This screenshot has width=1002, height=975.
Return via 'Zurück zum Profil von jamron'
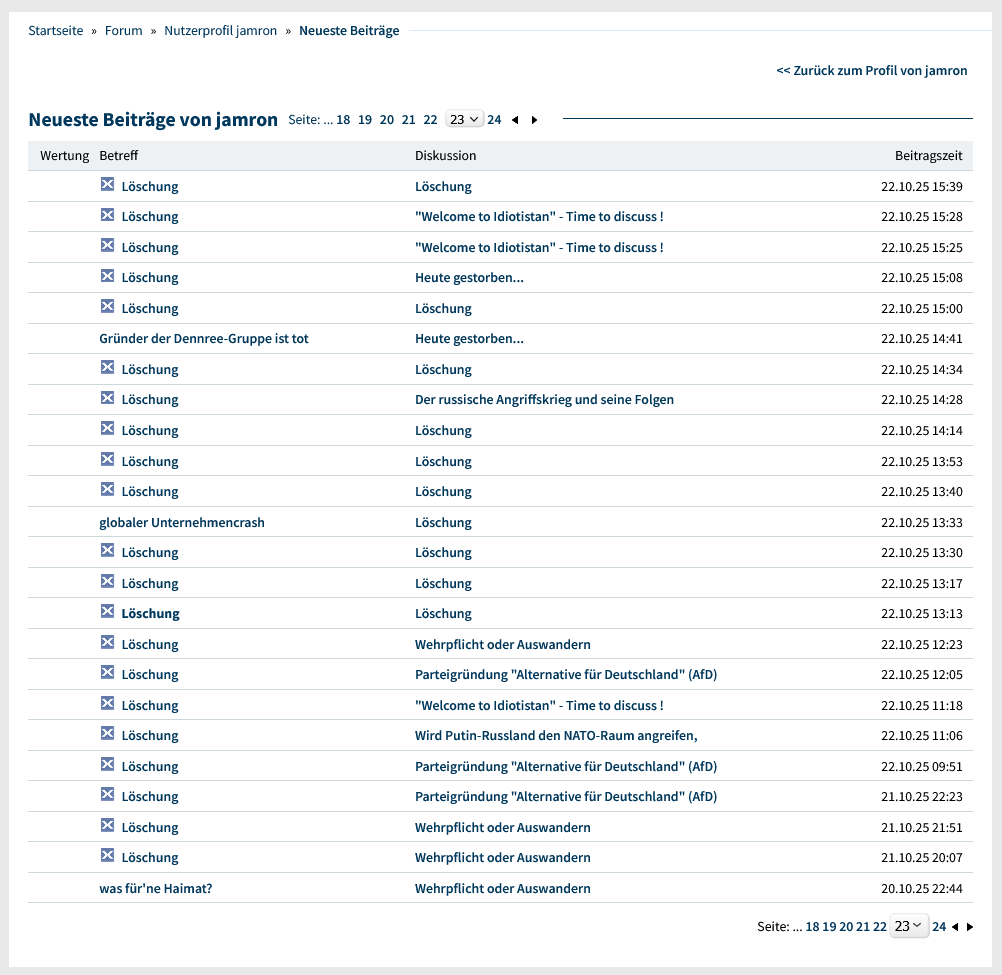pyautogui.click(x=872, y=71)
